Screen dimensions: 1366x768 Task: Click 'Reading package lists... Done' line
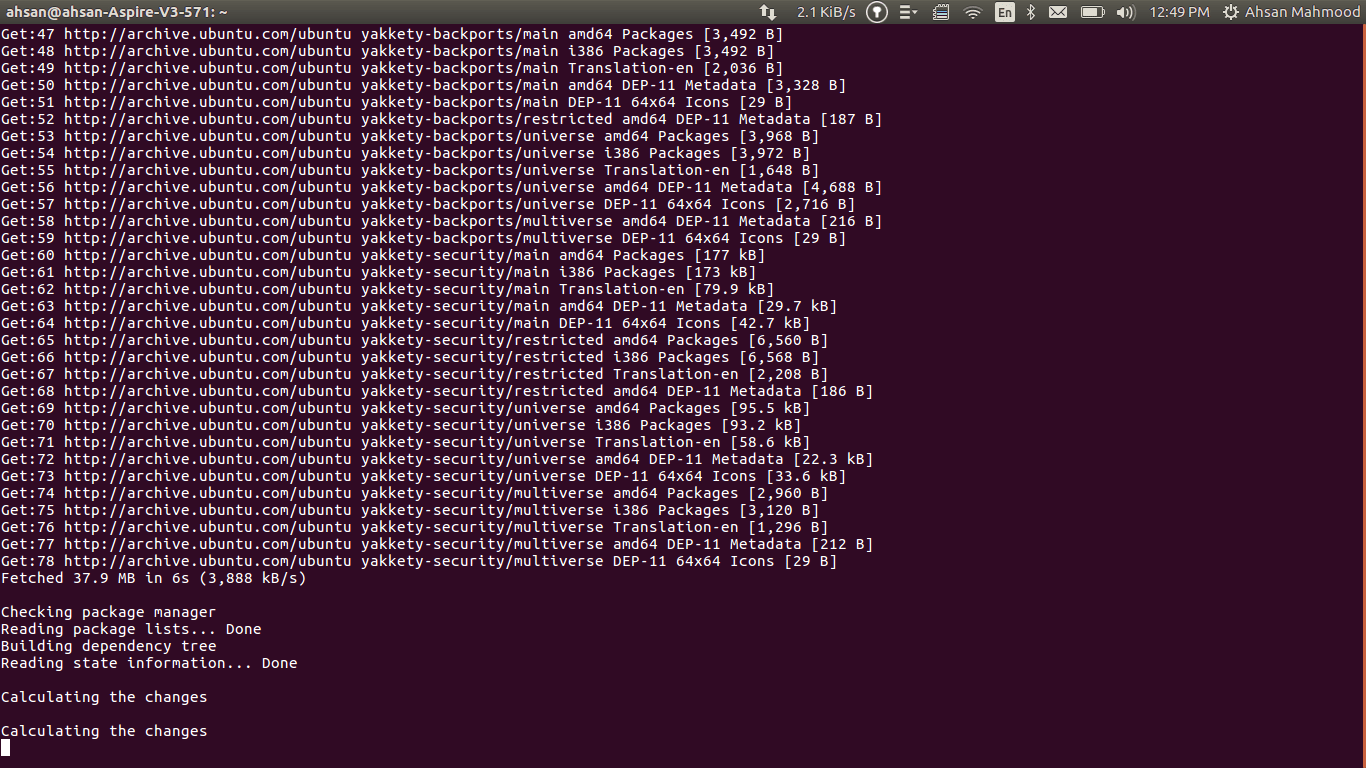click(x=131, y=629)
